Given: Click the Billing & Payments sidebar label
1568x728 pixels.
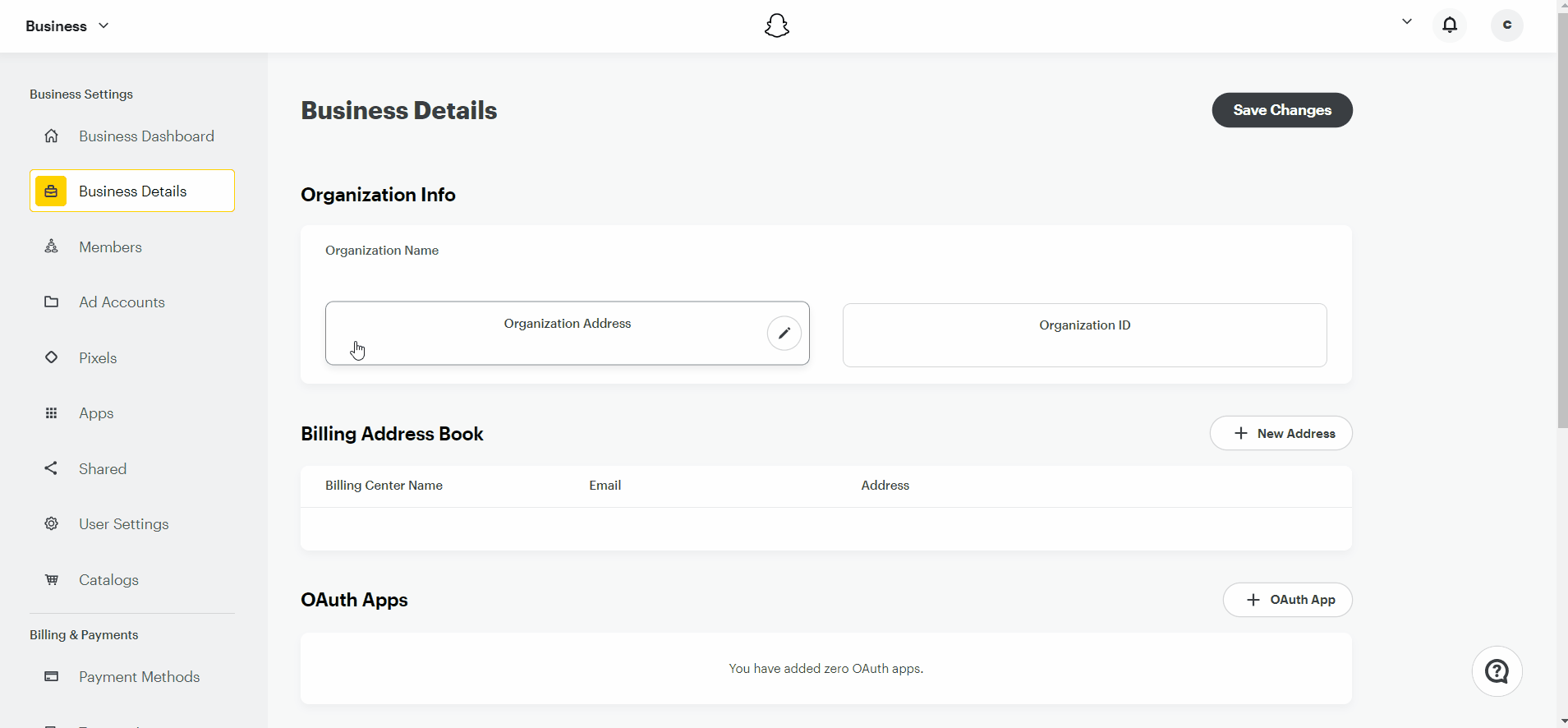Looking at the screenshot, I should tap(84, 634).
